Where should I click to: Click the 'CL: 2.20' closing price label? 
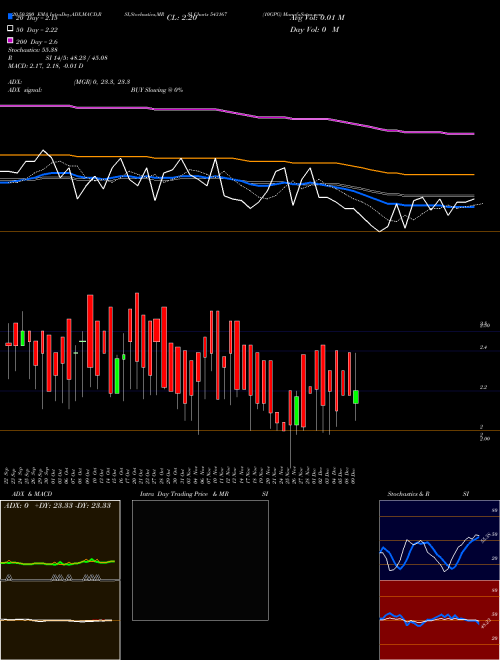[x=182, y=18]
